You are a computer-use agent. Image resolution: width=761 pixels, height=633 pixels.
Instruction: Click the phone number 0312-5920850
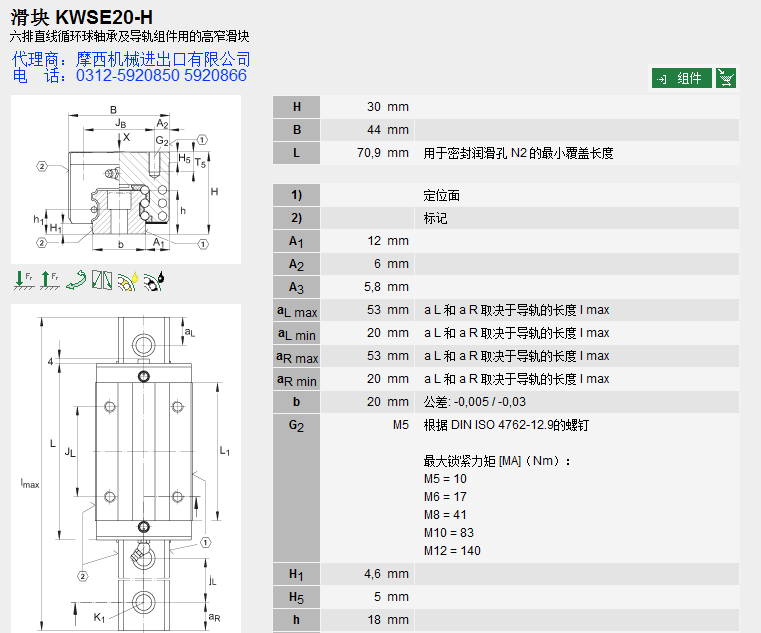tap(124, 76)
